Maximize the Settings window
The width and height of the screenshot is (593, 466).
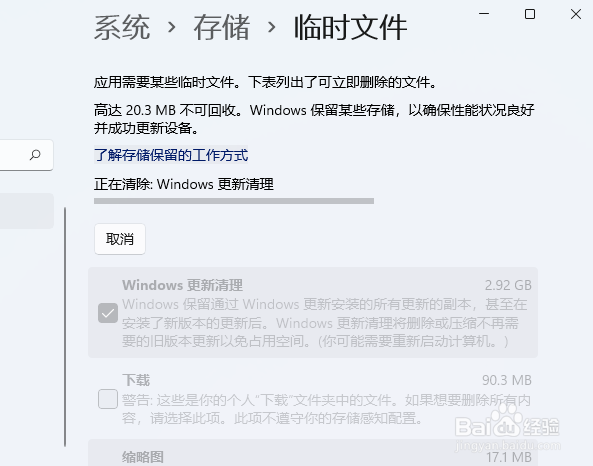tap(530, 14)
